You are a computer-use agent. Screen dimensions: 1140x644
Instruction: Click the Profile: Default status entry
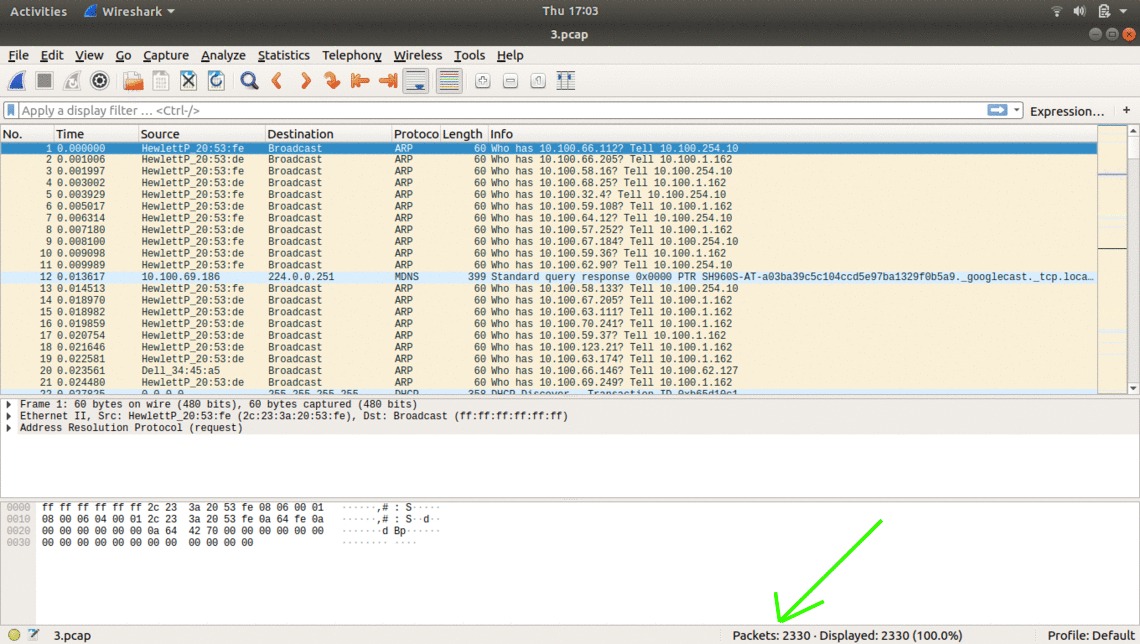point(1091,635)
